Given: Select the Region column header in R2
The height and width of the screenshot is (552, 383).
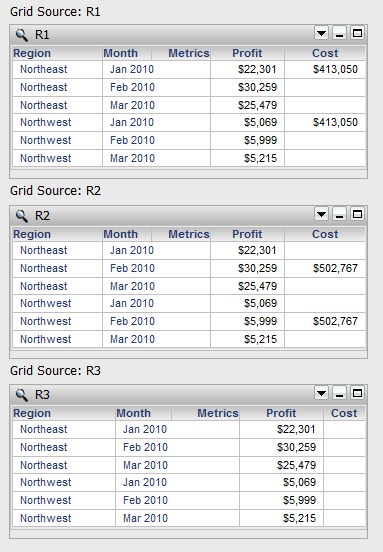Looking at the screenshot, I should coord(32,234).
